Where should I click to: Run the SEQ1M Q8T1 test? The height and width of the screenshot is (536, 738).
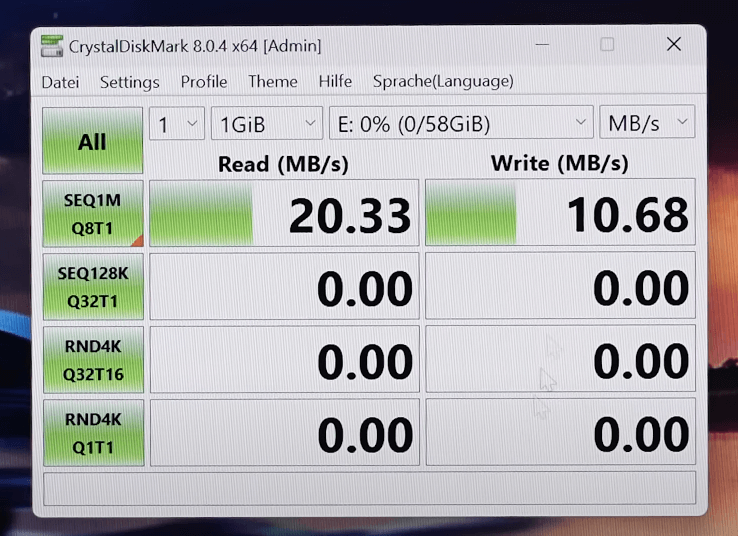(x=92, y=214)
